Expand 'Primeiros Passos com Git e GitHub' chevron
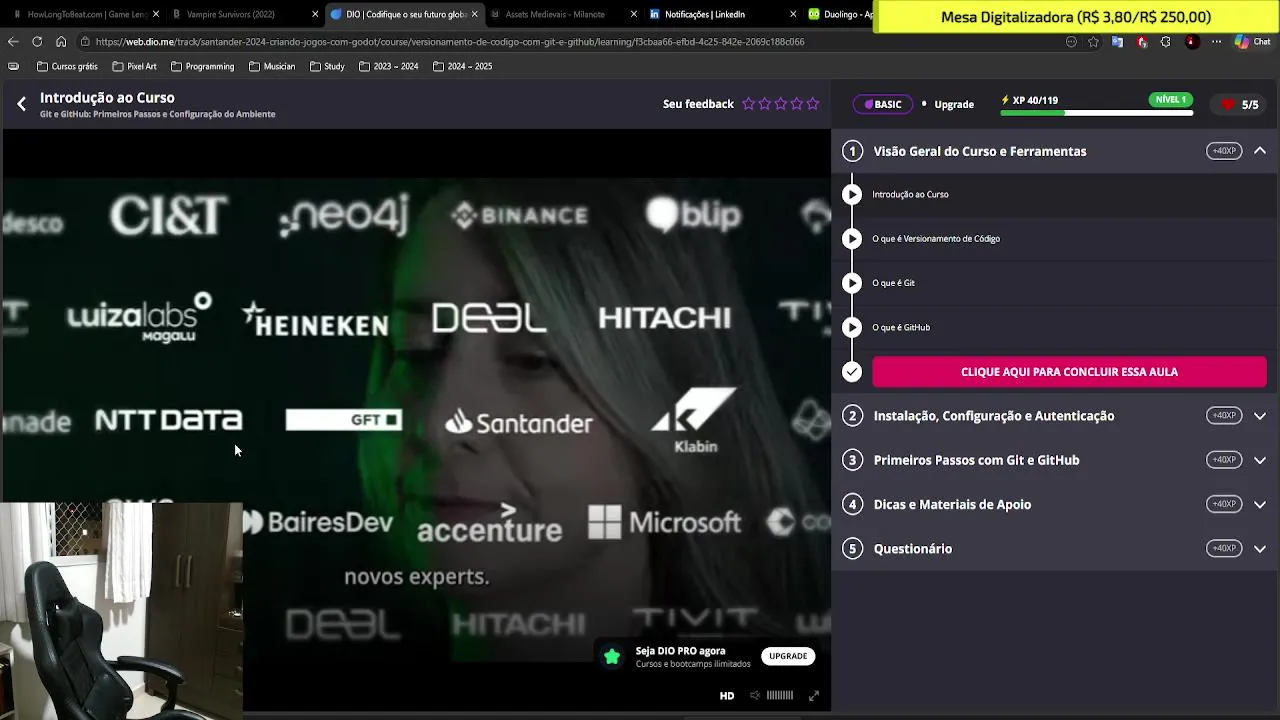 [1260, 460]
